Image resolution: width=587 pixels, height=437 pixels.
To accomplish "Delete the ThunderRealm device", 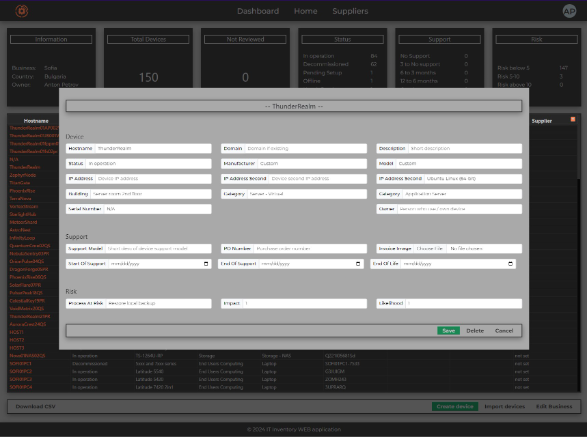I will (475, 331).
